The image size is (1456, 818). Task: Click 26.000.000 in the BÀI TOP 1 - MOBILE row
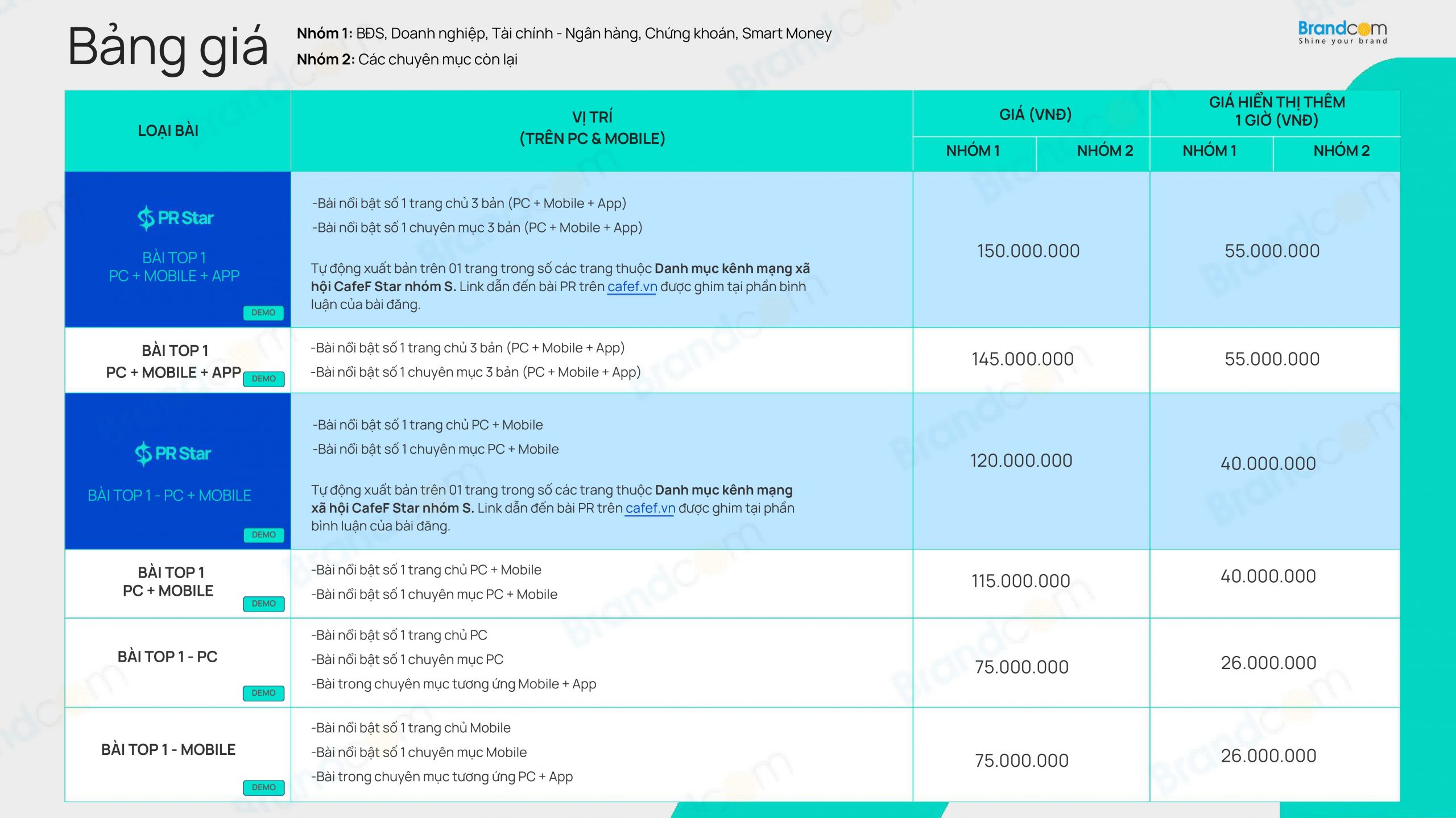click(x=1268, y=756)
